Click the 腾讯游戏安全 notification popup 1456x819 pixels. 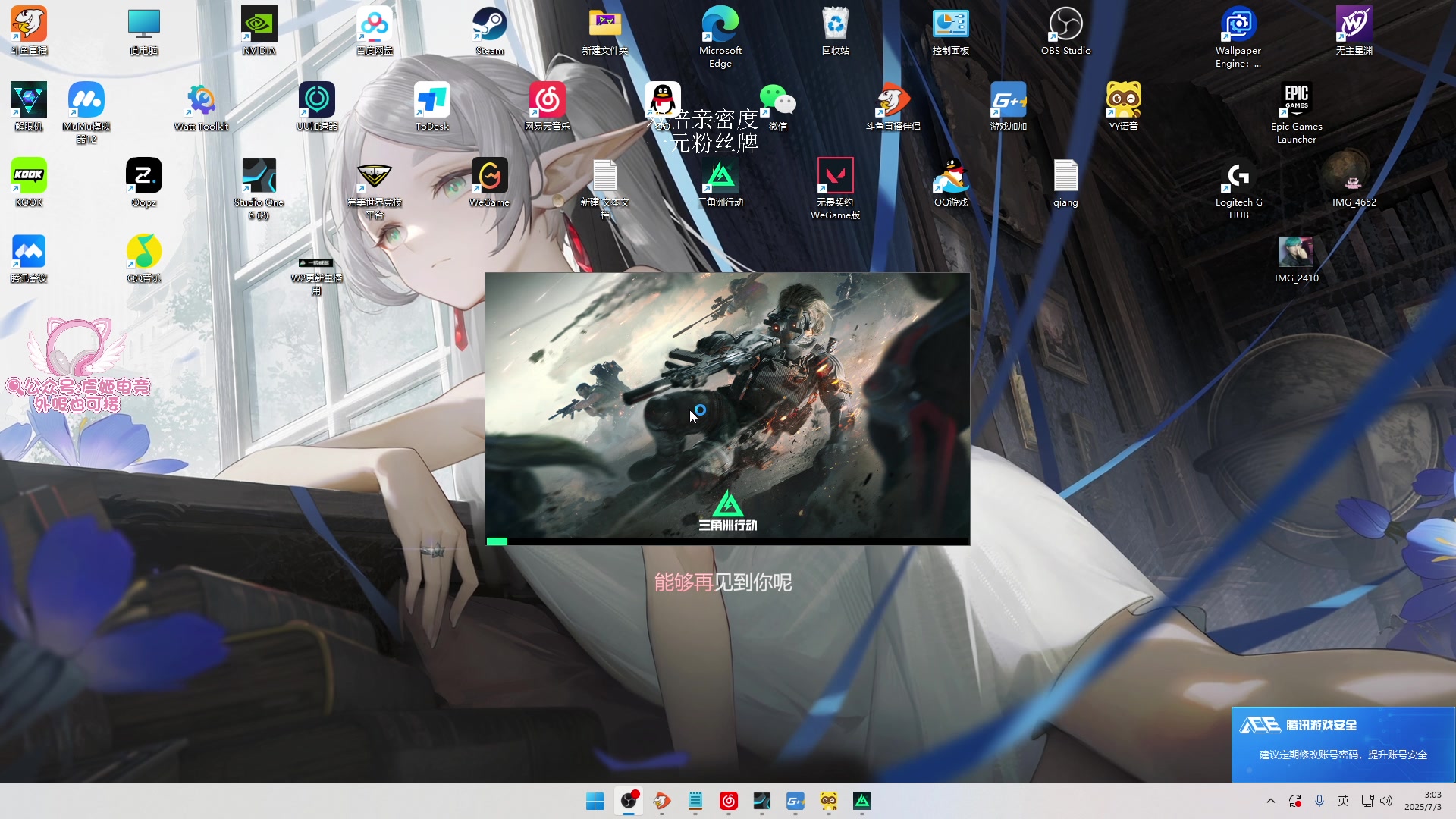click(x=1343, y=744)
